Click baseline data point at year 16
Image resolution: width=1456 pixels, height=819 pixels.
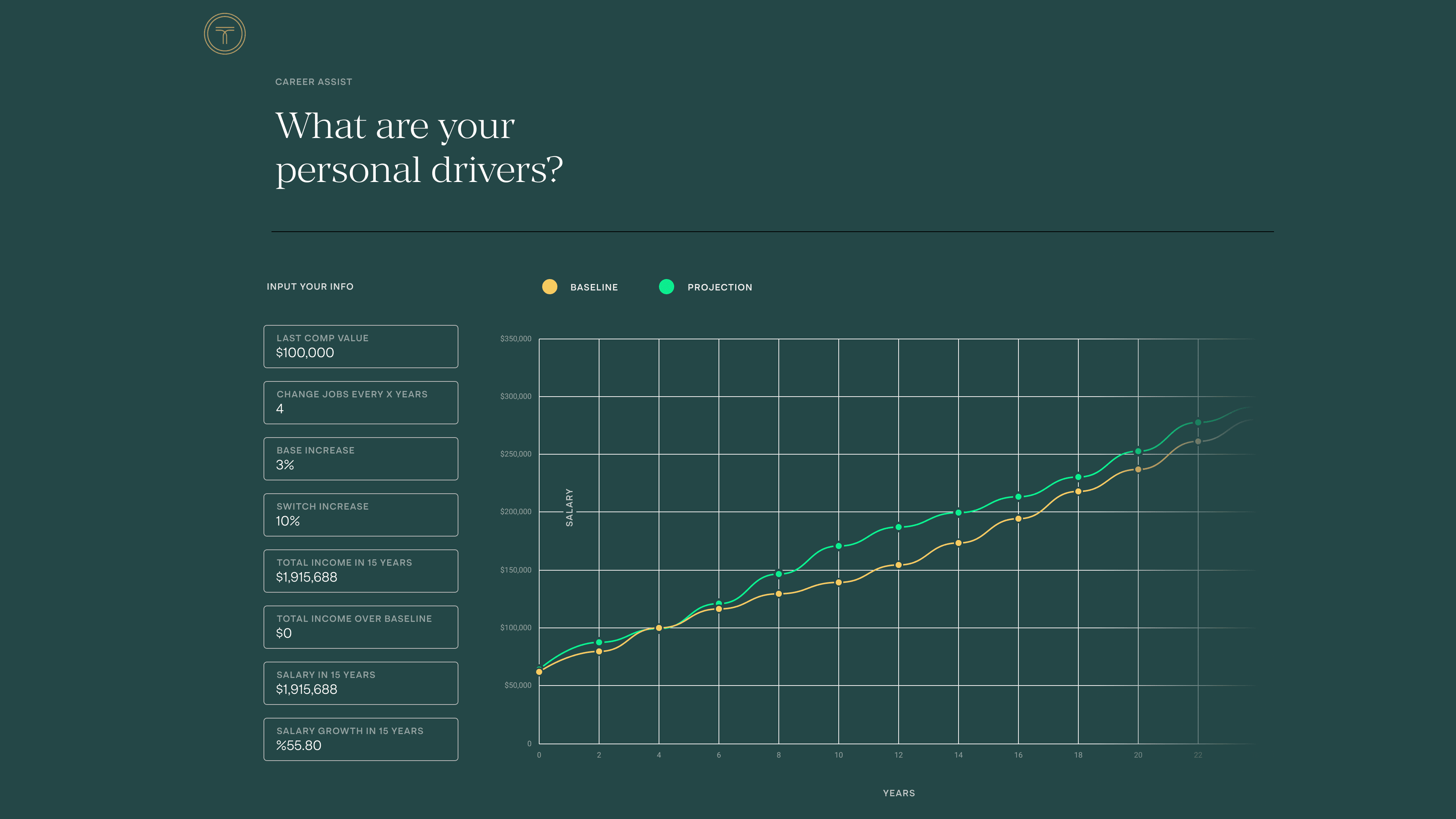pyautogui.click(x=1018, y=518)
